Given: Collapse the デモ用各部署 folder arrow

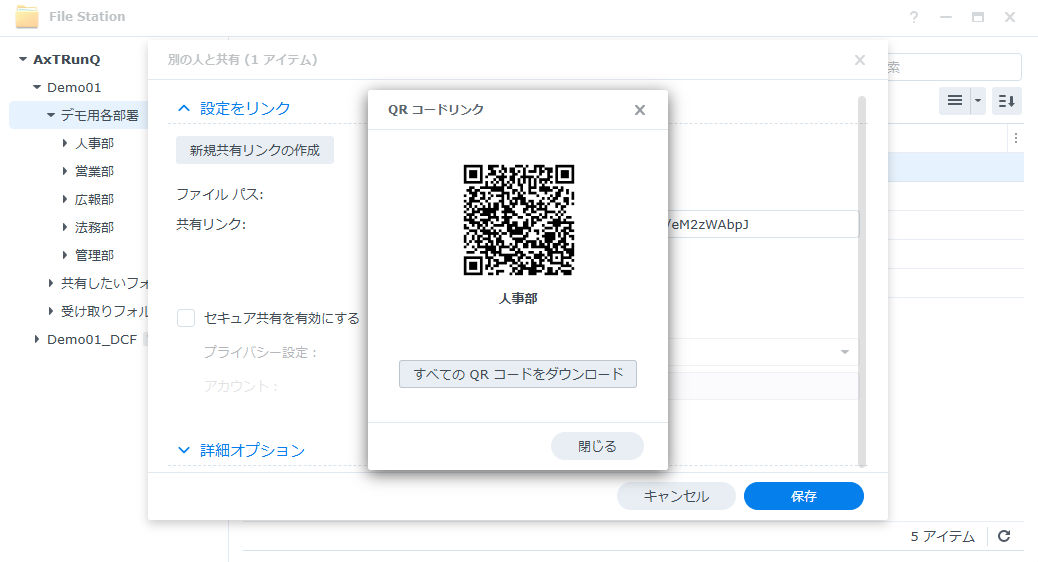Looking at the screenshot, I should pos(51,115).
